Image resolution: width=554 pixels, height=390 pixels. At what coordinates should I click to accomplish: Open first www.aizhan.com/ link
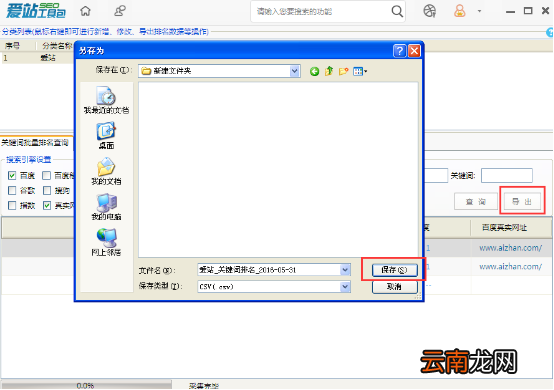point(510,248)
